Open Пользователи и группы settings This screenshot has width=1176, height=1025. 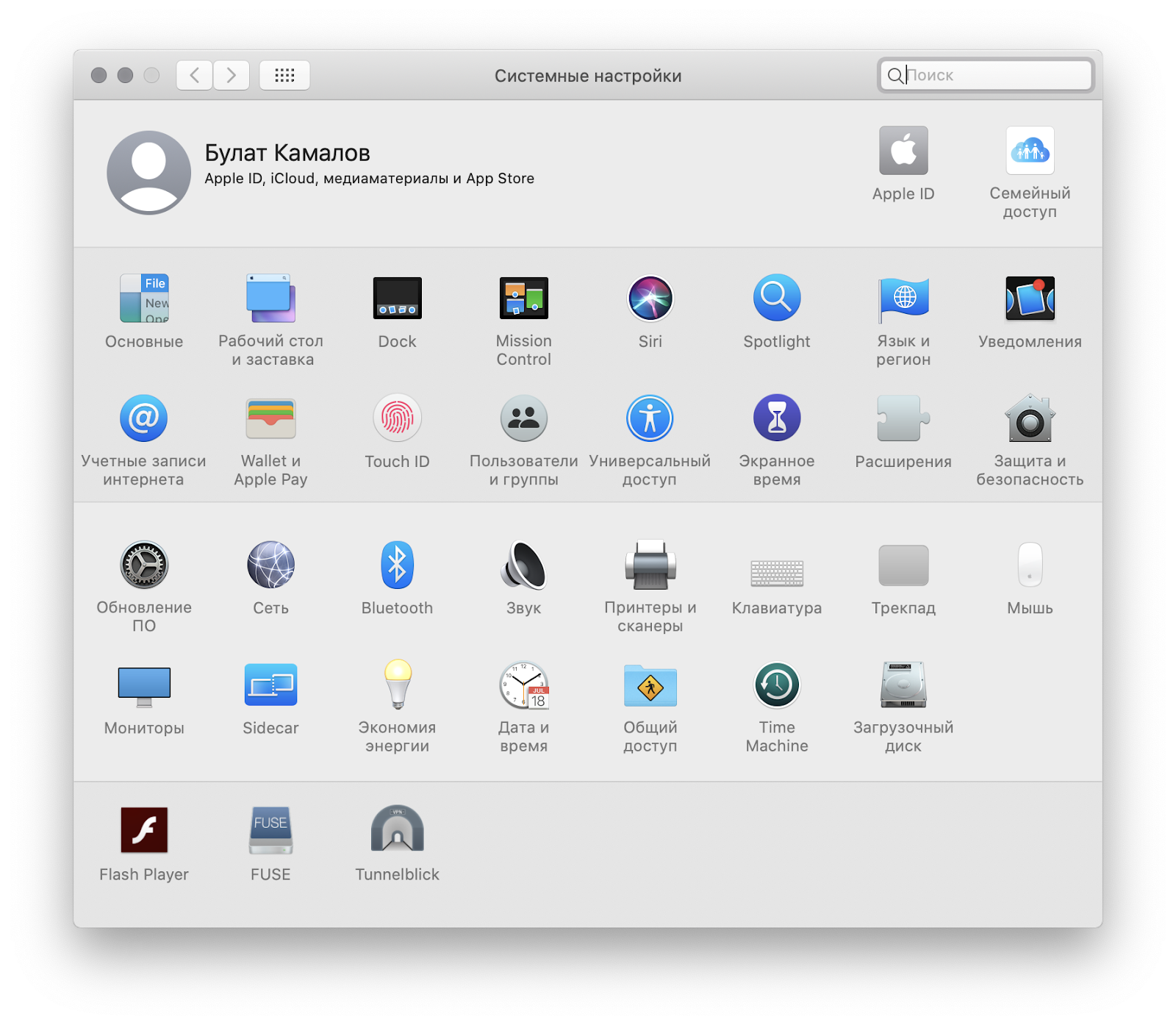523,418
